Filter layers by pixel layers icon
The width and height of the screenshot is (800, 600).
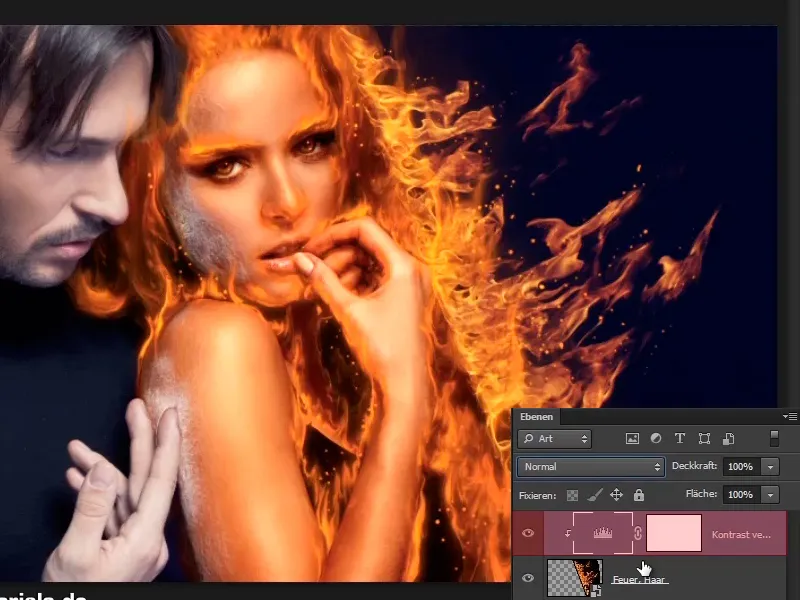632,439
